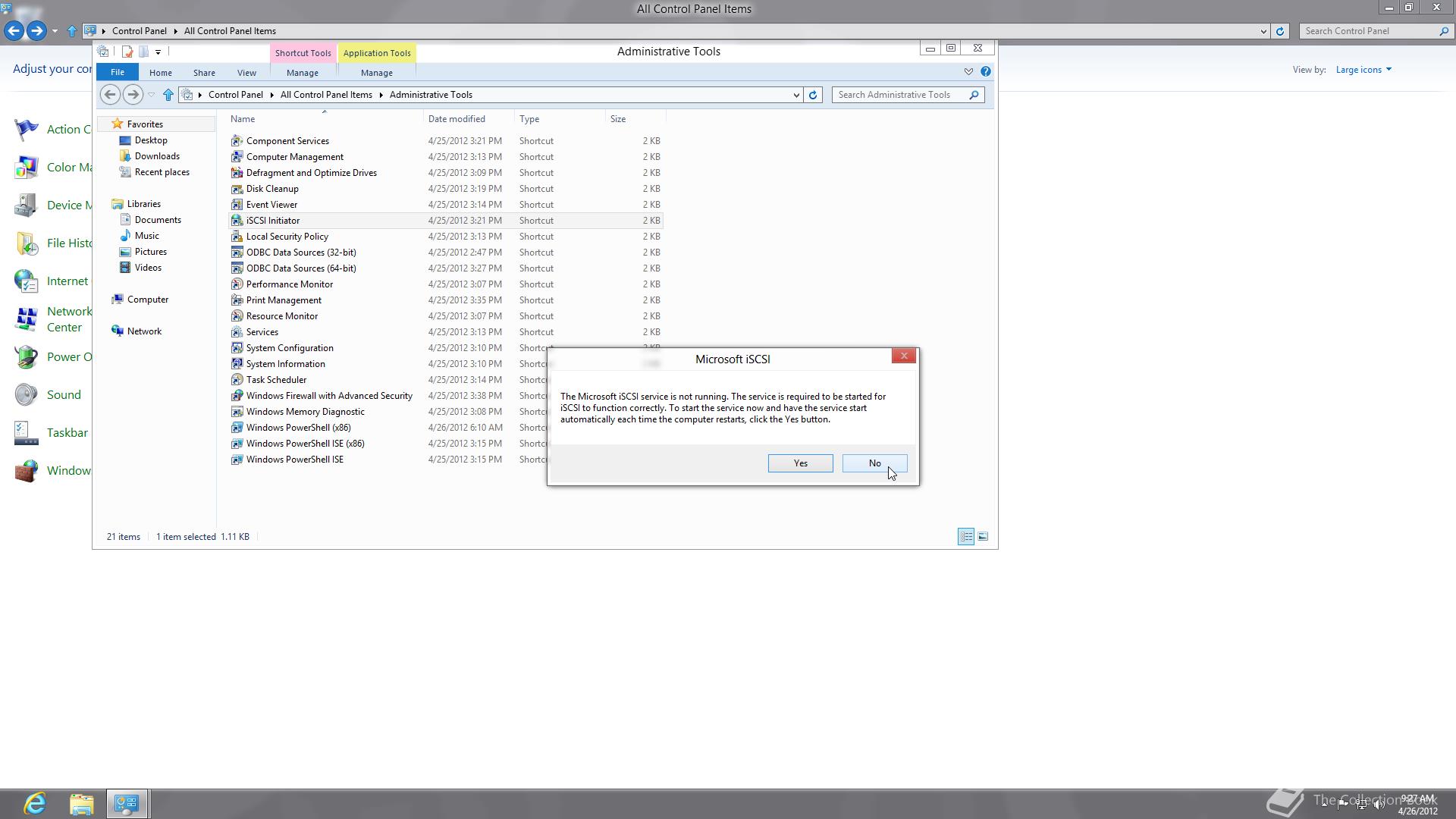Click Yes to start iSCSI service
Image resolution: width=1456 pixels, height=819 pixels.
800,463
